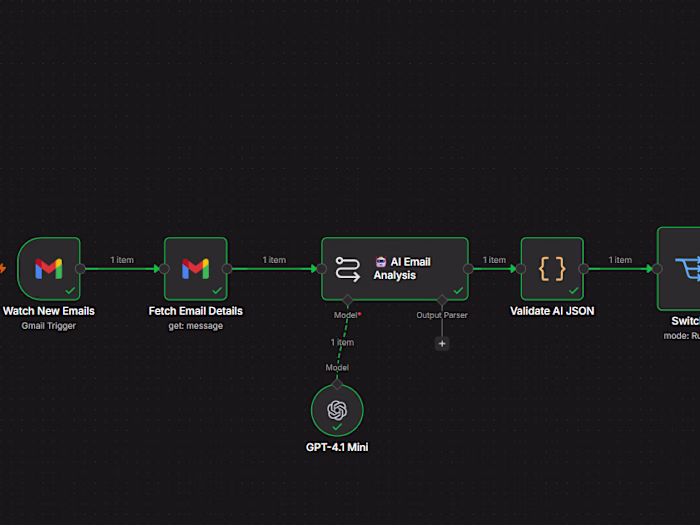Click the diamond connector atop GPT-4.1 Mini
The width and height of the screenshot is (700, 525).
tap(337, 384)
